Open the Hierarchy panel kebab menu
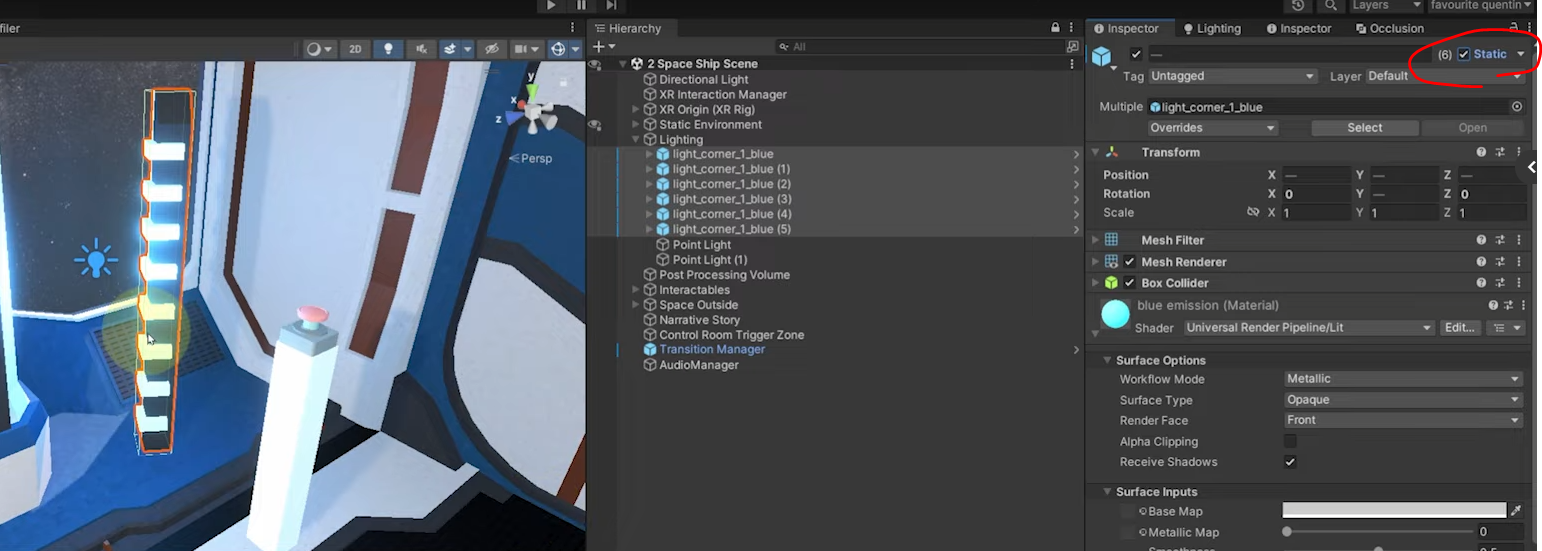 pos(1072,29)
